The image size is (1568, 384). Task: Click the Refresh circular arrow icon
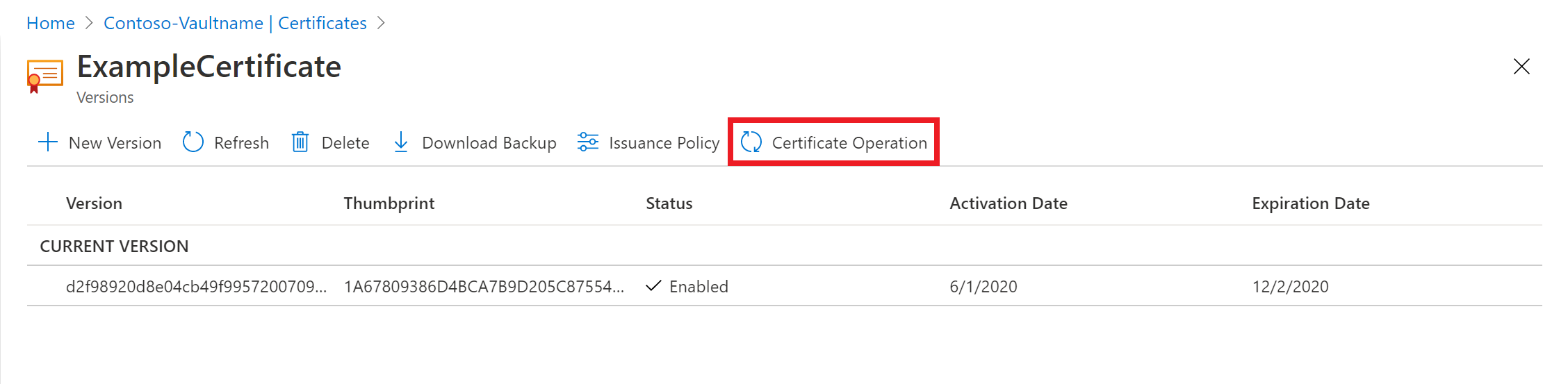[193, 142]
